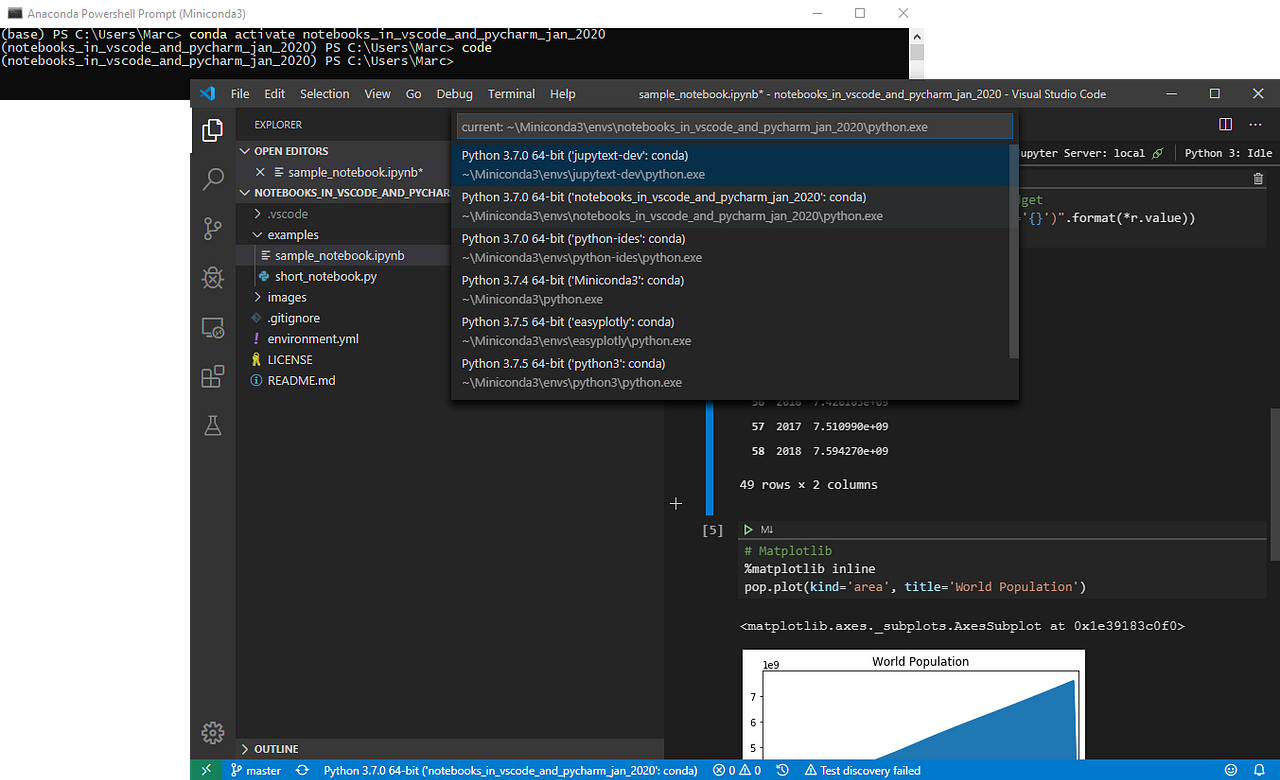
Task: Open the Run and Debug view
Action: tap(212, 278)
